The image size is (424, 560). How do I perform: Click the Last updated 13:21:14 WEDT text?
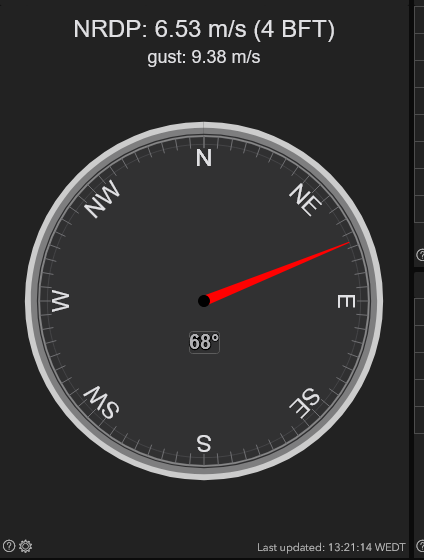[331, 547]
